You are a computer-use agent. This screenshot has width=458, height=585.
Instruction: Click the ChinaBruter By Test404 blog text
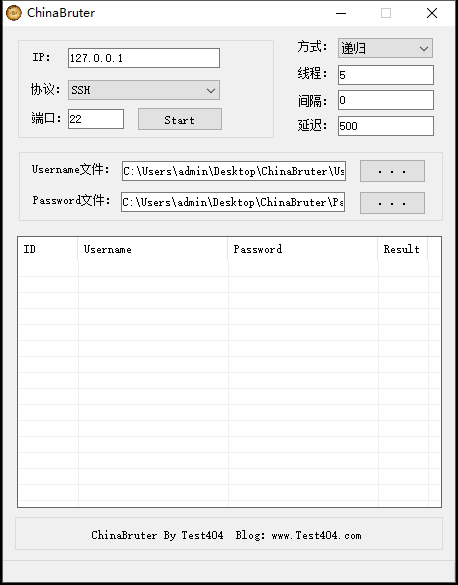click(226, 535)
